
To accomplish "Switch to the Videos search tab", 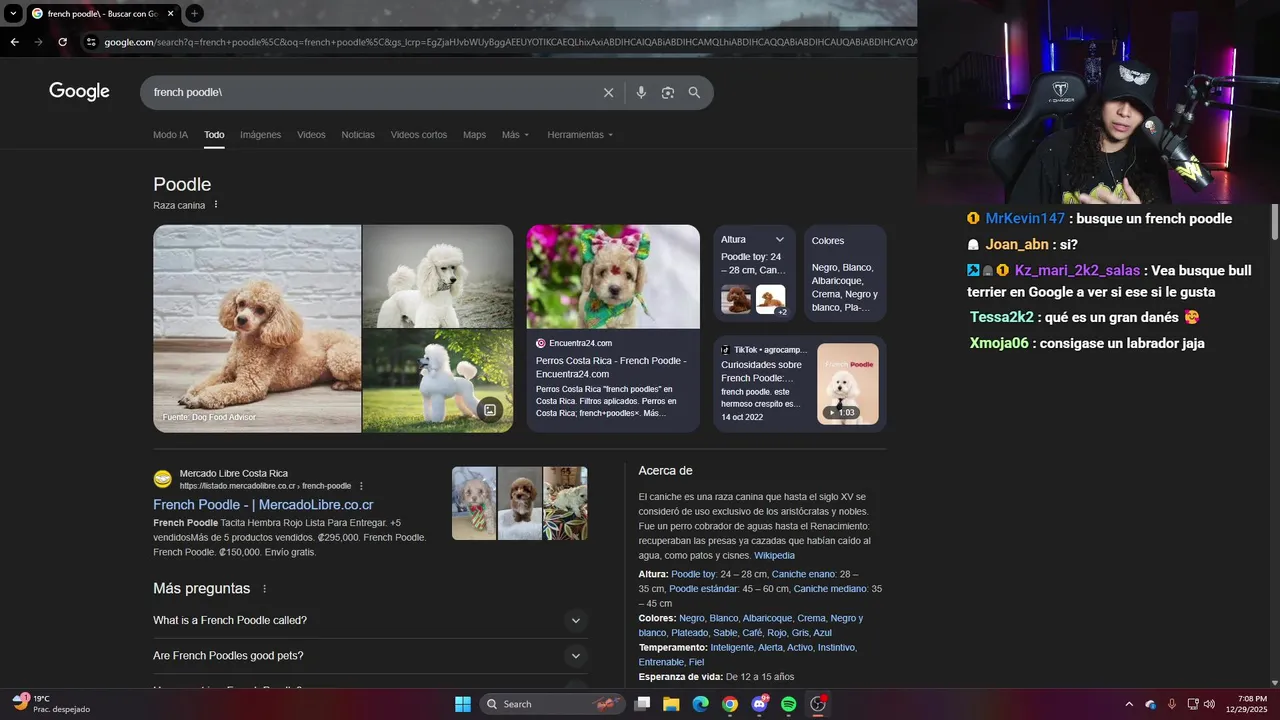I will pos(311,135).
